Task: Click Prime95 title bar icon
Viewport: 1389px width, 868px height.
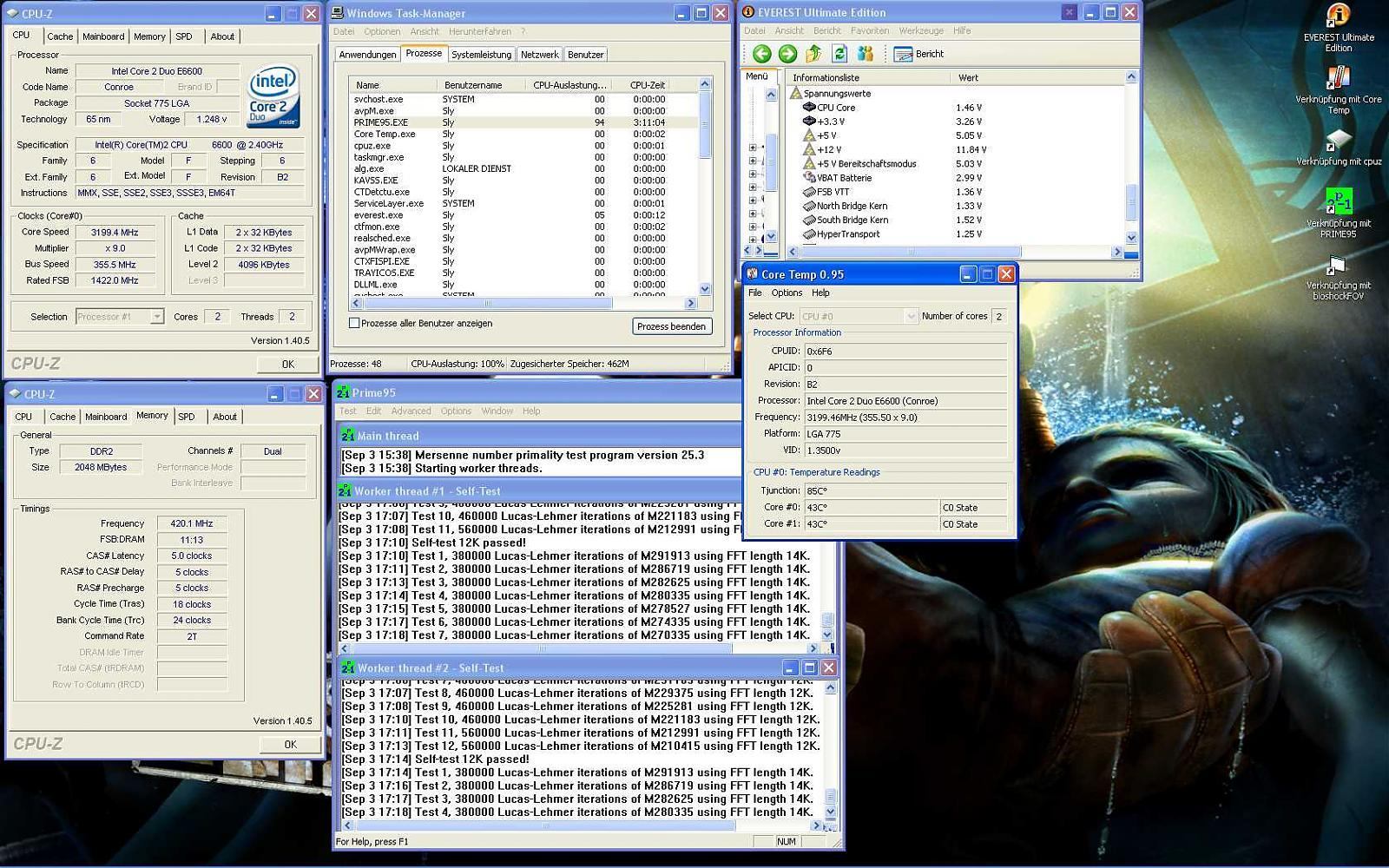Action: click(x=343, y=392)
